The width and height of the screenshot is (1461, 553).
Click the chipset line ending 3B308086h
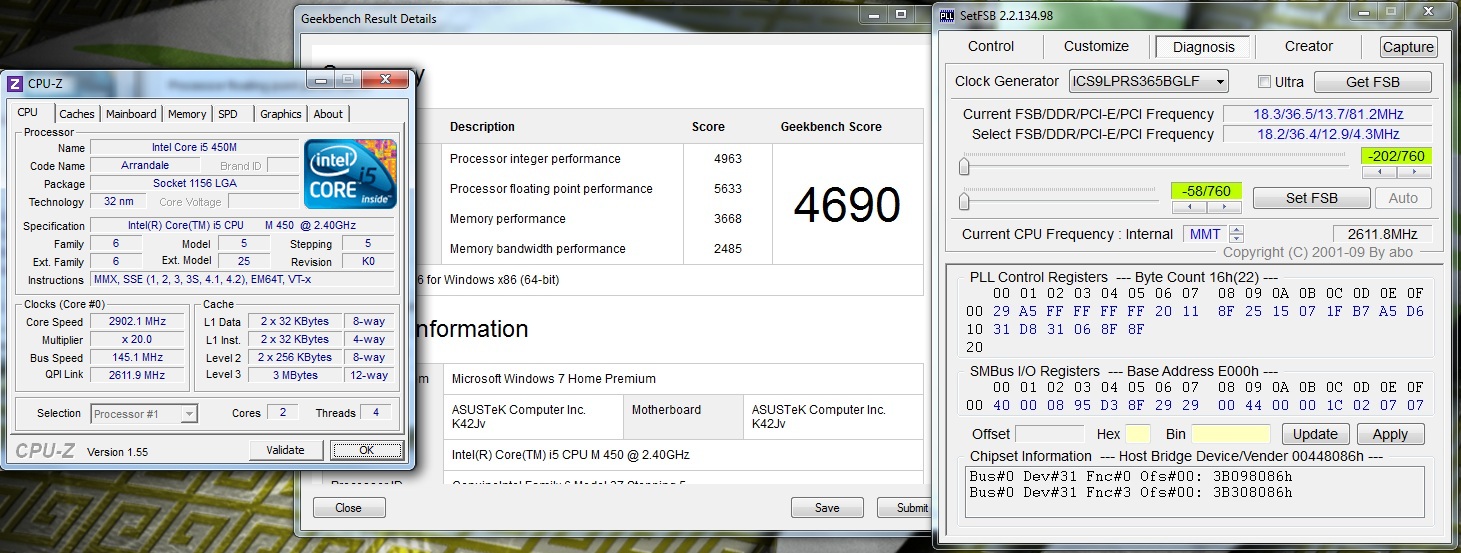(1131, 491)
